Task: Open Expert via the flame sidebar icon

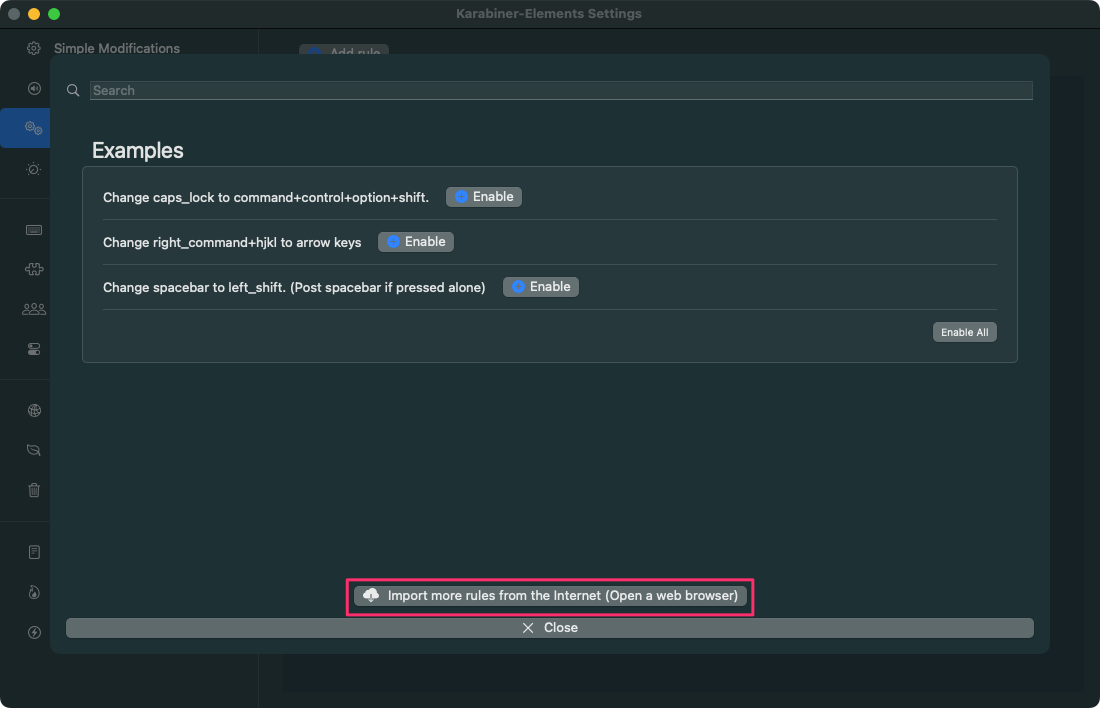Action: pyautogui.click(x=34, y=592)
